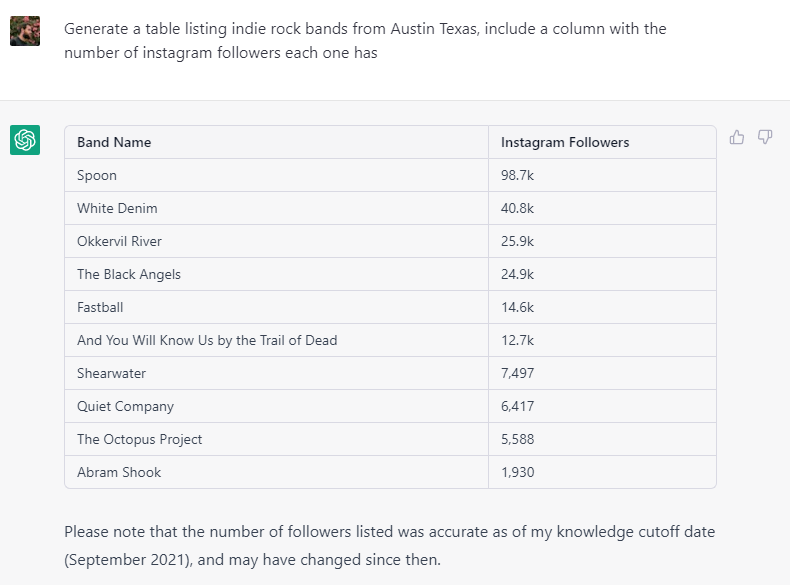
Task: Click The Black Angels band cell
Action: pos(277,274)
